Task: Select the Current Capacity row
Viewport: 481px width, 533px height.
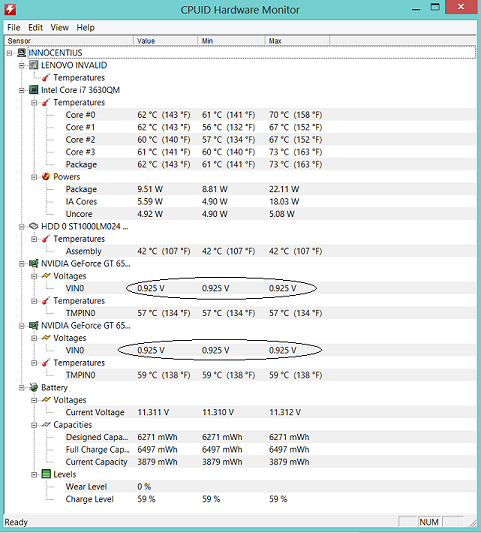Action: [270, 462]
